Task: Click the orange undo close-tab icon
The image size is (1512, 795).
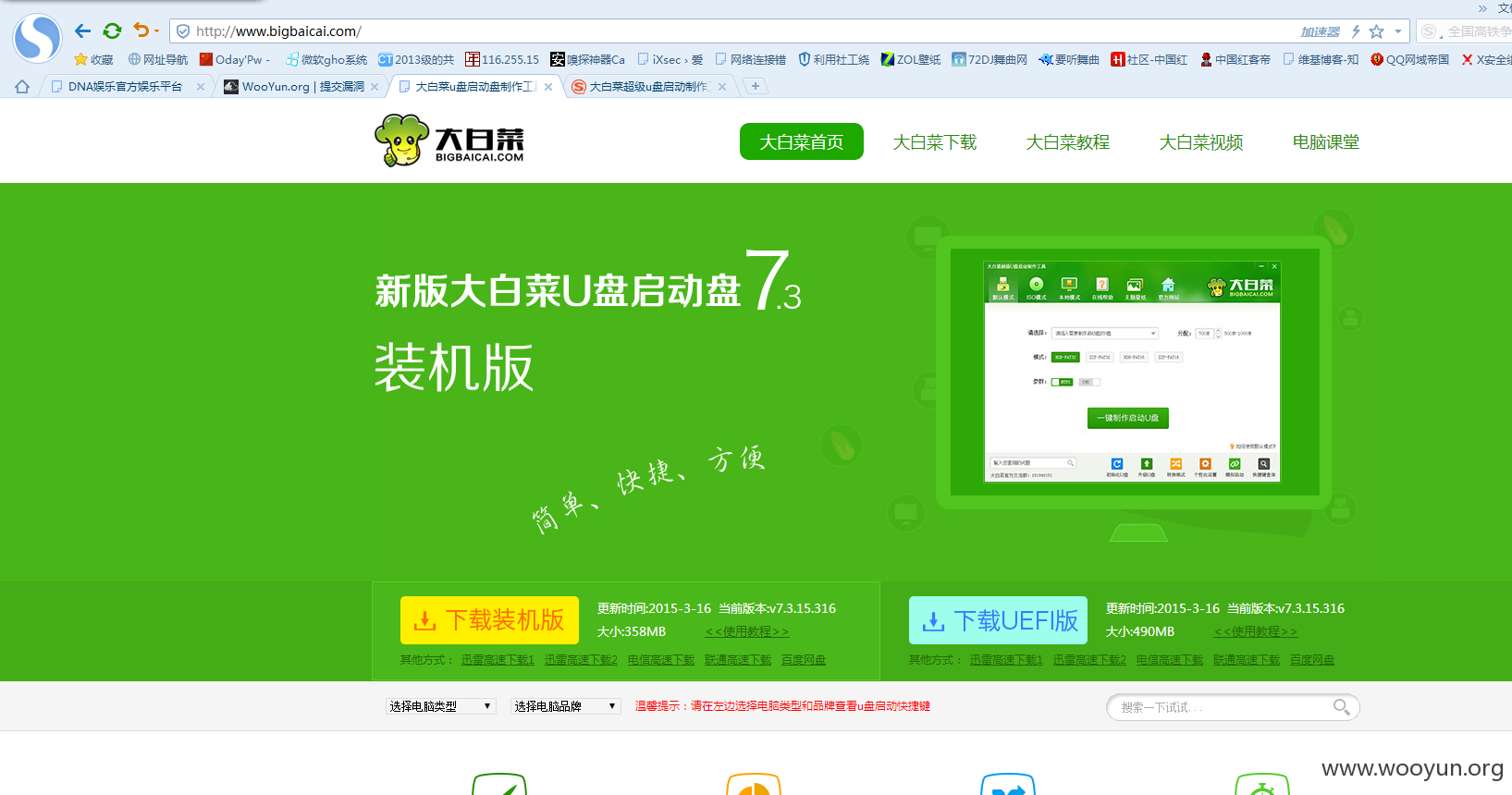Action: pyautogui.click(x=141, y=31)
